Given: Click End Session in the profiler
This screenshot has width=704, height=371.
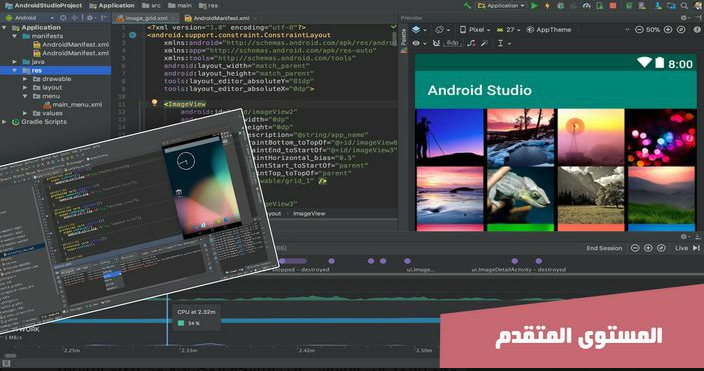Looking at the screenshot, I should (604, 248).
